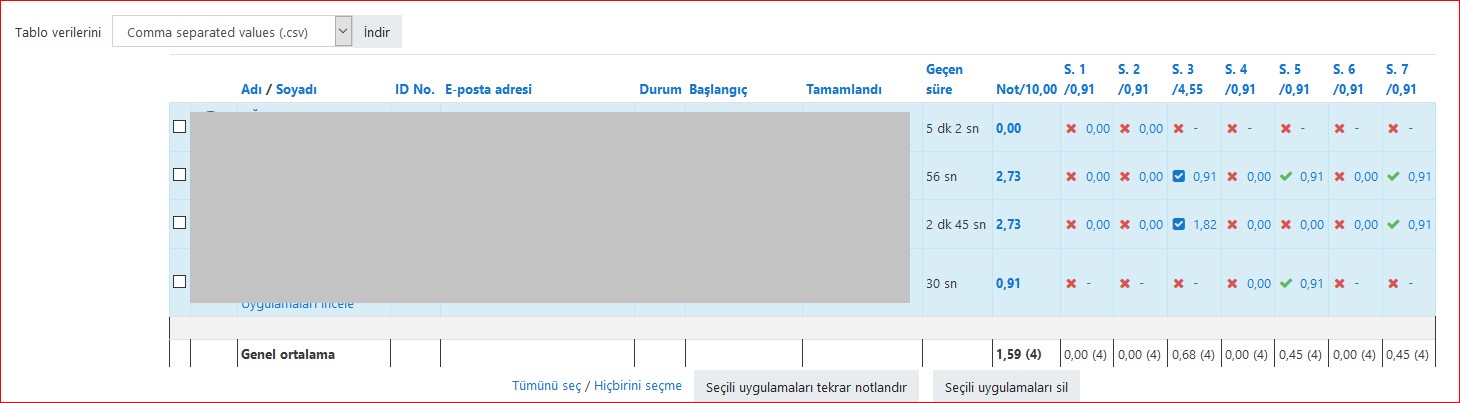The height and width of the screenshot is (403, 1460).
Task: Click red X in S. 4 of 30 sn row
Action: tap(1232, 284)
